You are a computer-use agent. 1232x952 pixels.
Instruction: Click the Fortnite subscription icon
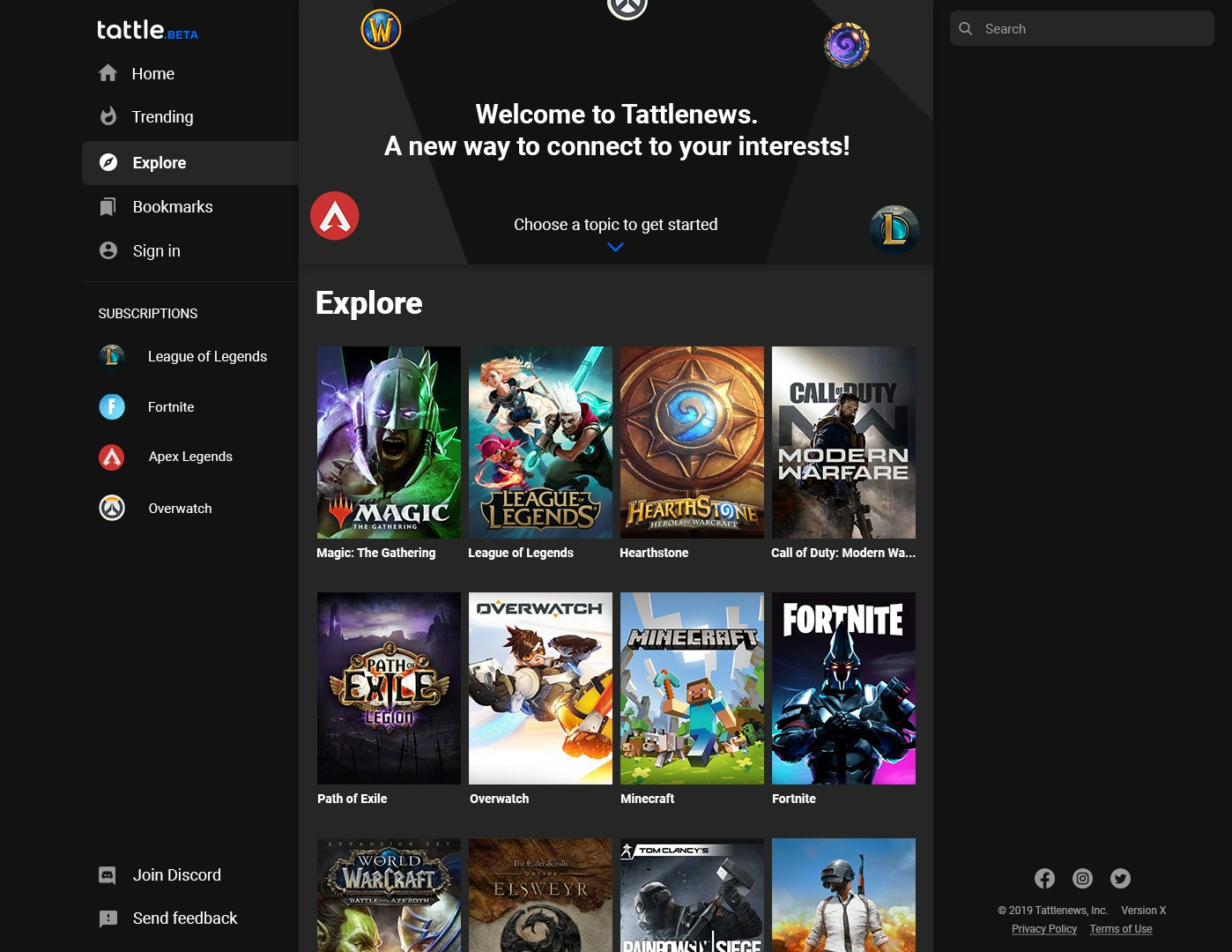112,406
